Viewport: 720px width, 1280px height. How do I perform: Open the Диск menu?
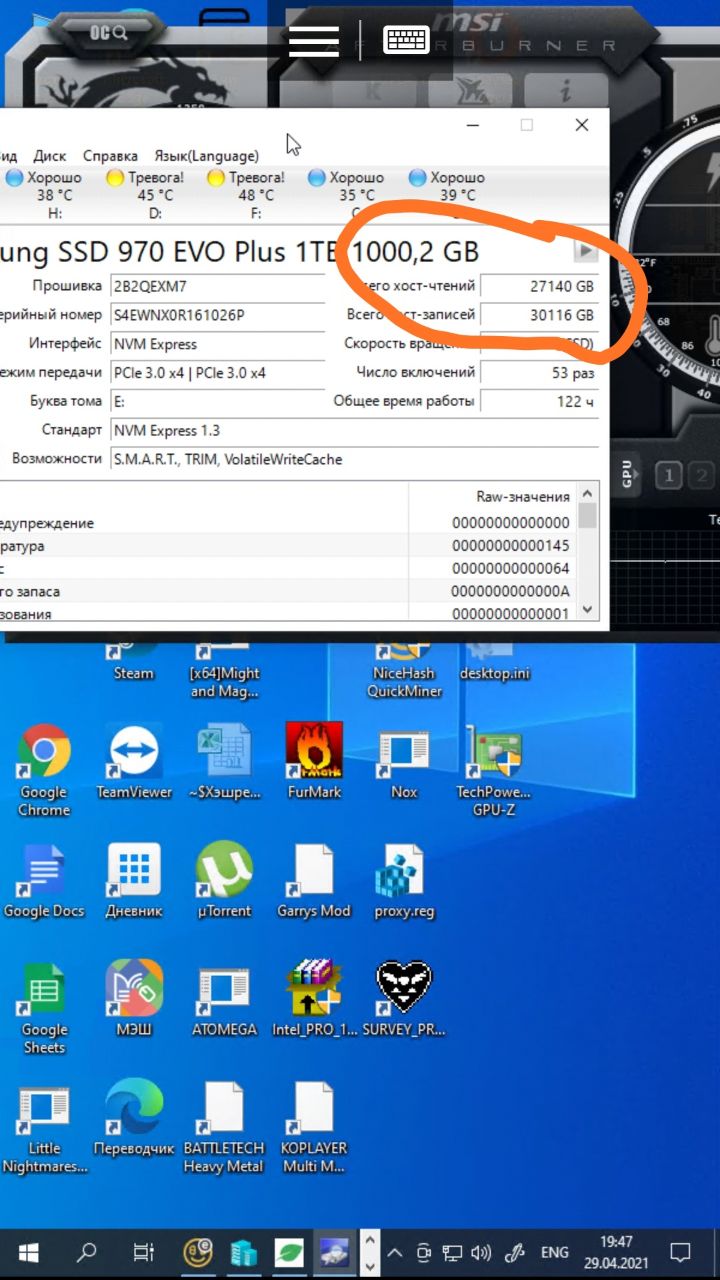(50, 156)
